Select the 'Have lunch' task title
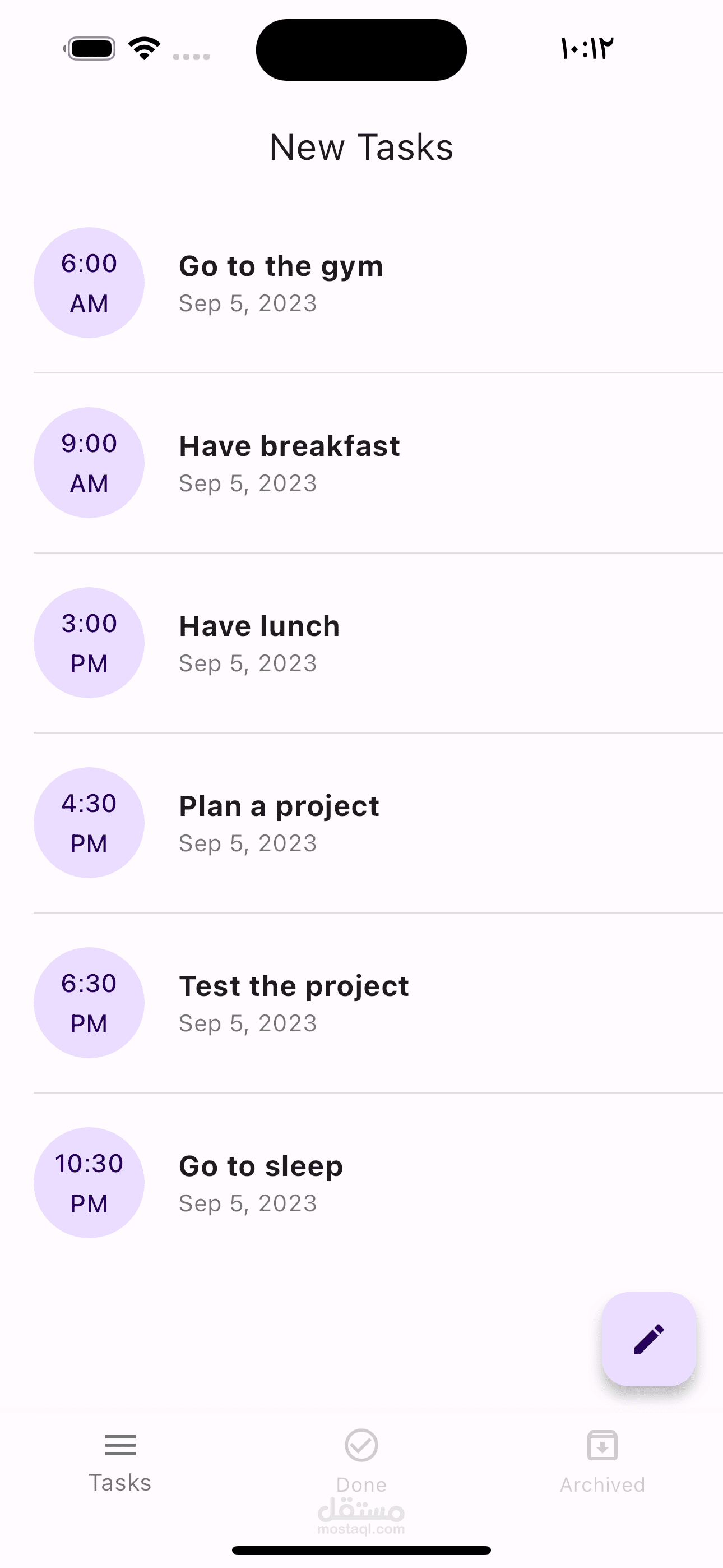This screenshot has width=723, height=1568. (x=259, y=626)
